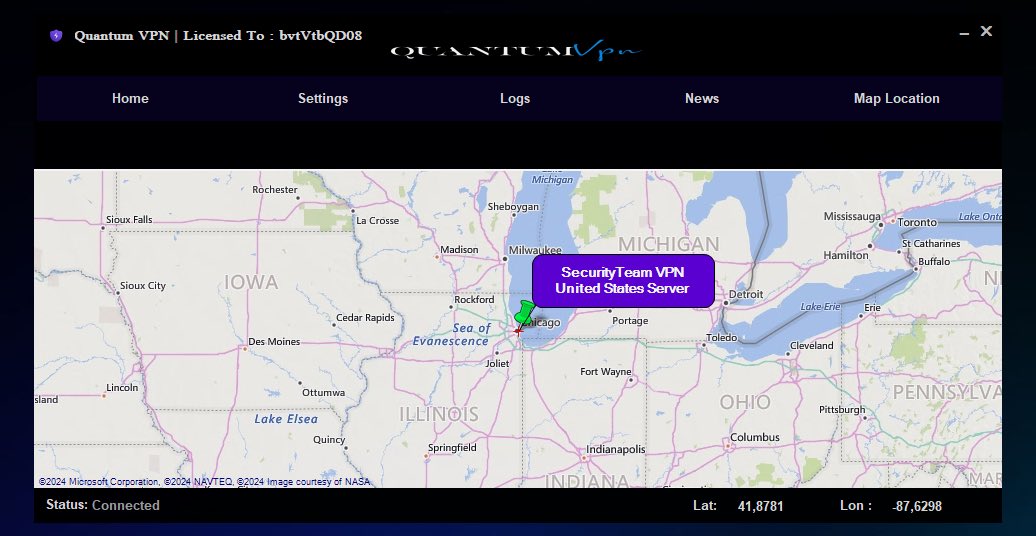
Task: Click Portage on the map
Action: 630,321
